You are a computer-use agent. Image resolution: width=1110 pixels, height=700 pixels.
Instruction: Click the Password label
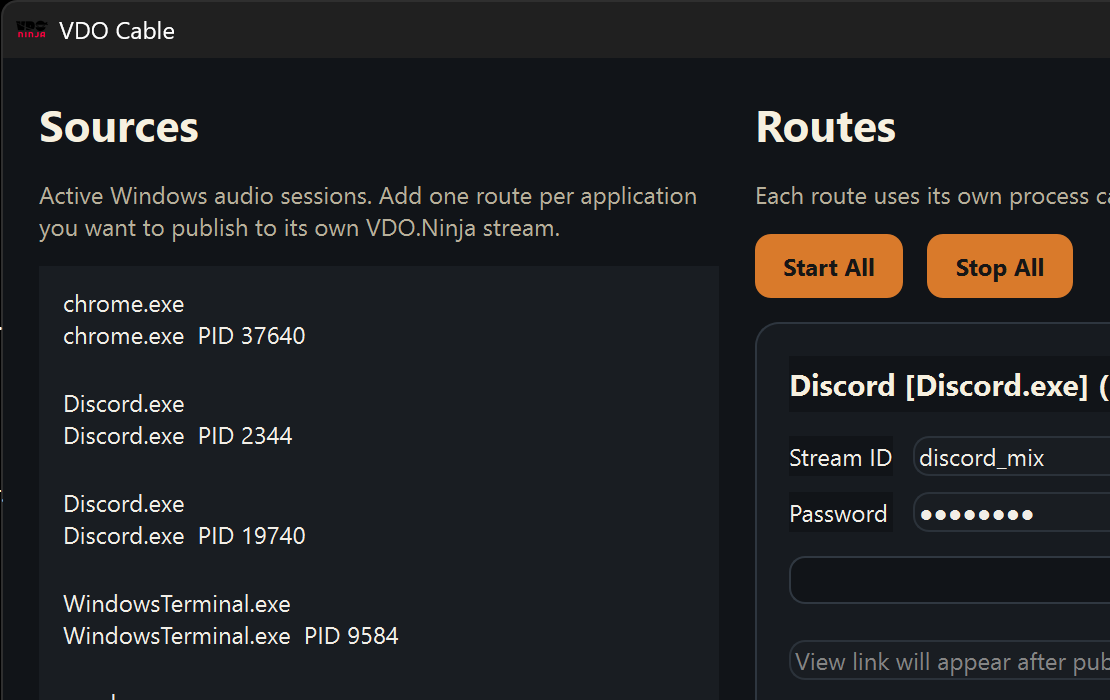pos(839,513)
